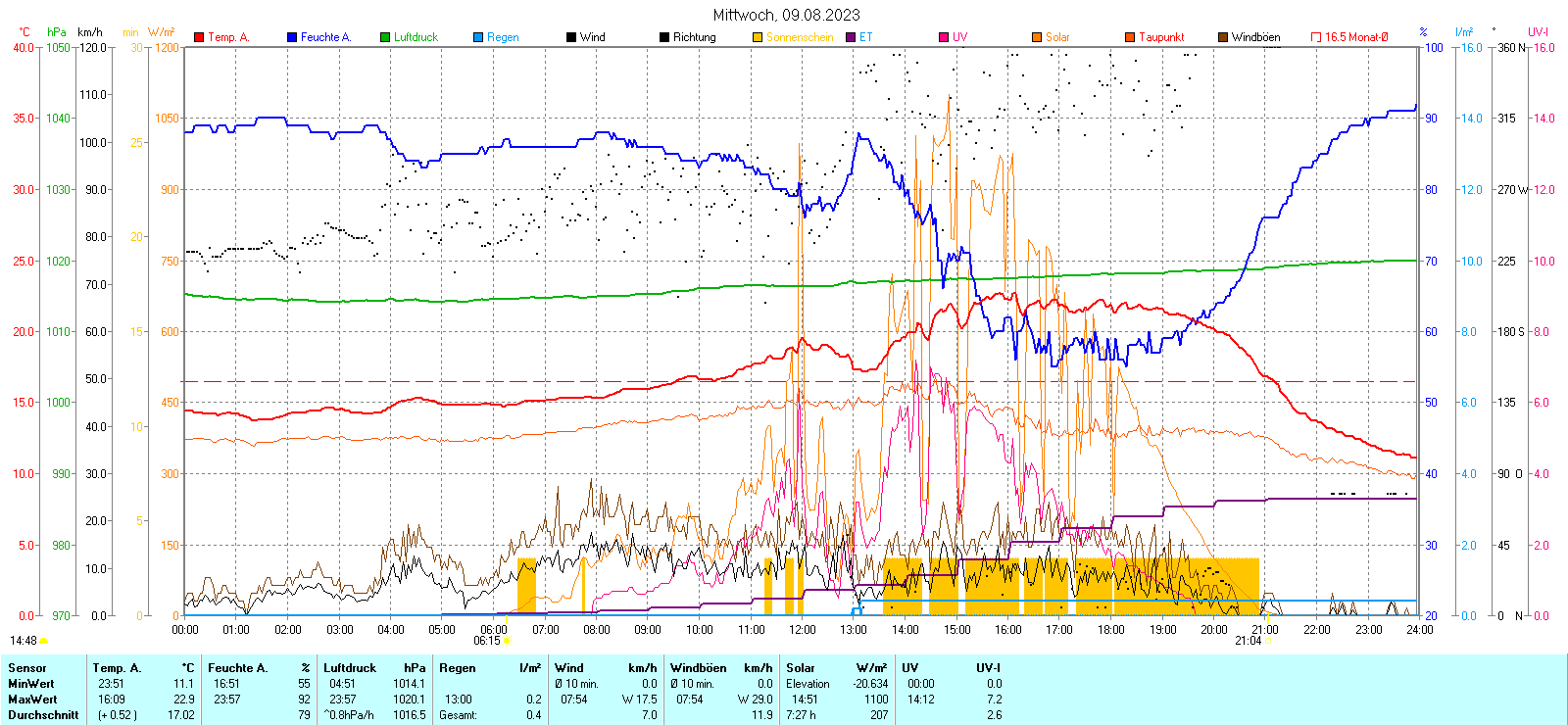The height and width of the screenshot is (725, 1568).
Task: Click the purple ET legend square
Action: 851,37
